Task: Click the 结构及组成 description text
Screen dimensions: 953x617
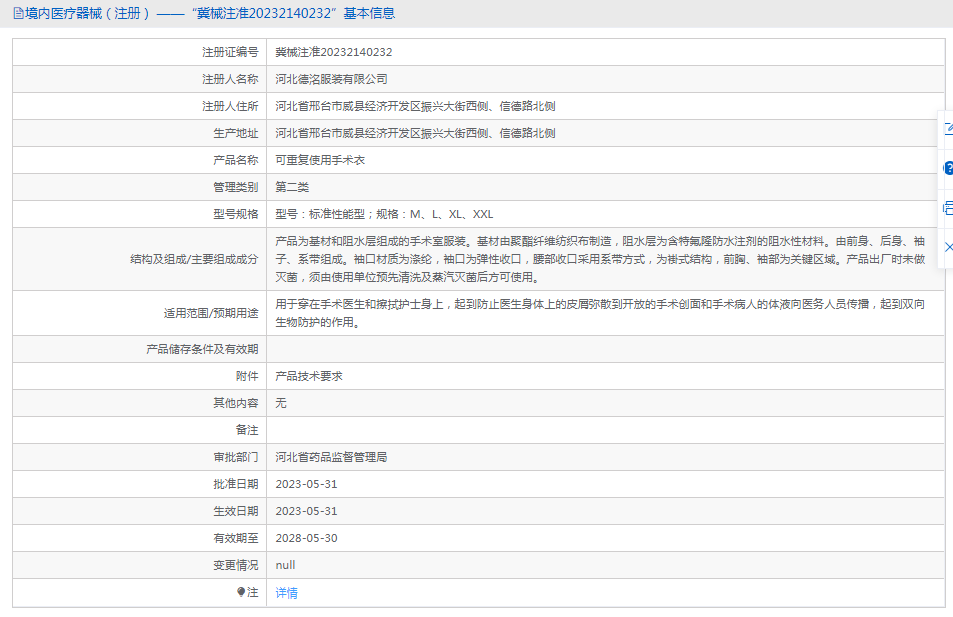Action: tap(600, 259)
